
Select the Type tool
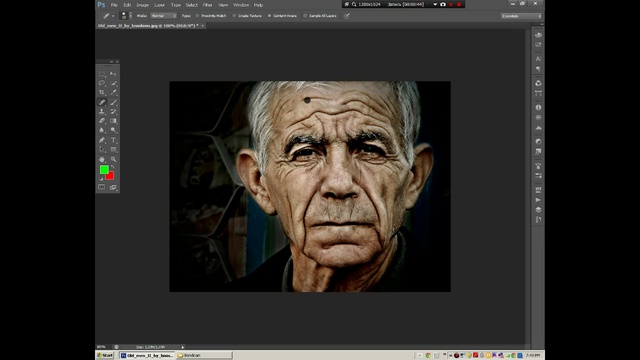pos(113,140)
